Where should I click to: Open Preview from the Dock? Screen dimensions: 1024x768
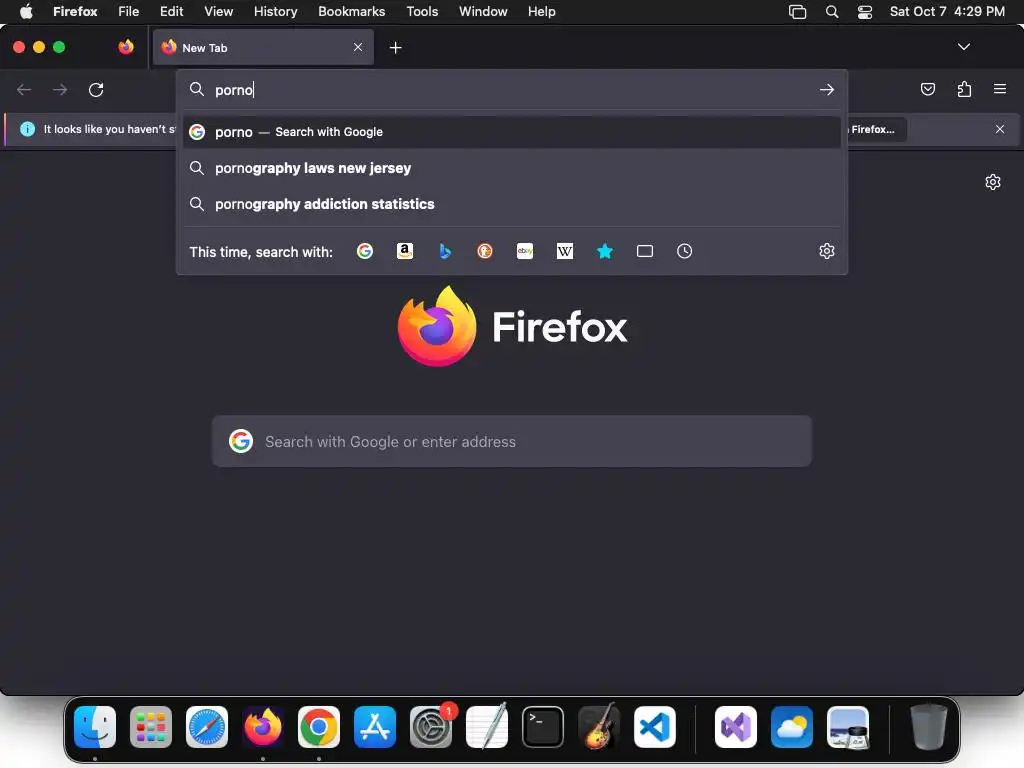coord(848,726)
